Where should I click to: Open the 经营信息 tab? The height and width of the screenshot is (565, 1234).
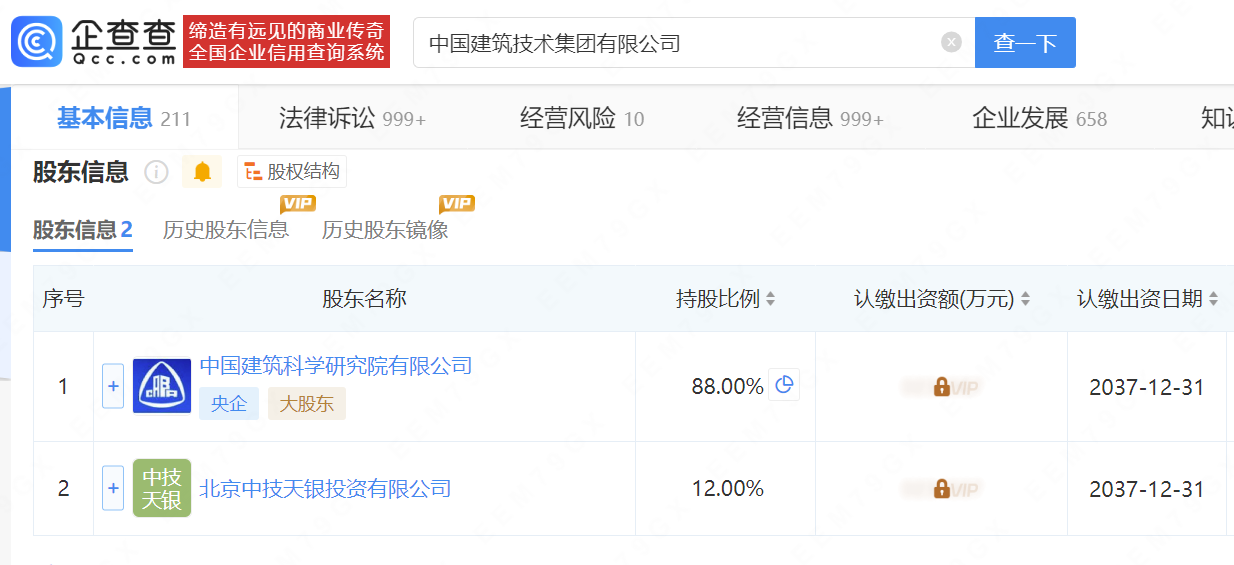tap(810, 118)
